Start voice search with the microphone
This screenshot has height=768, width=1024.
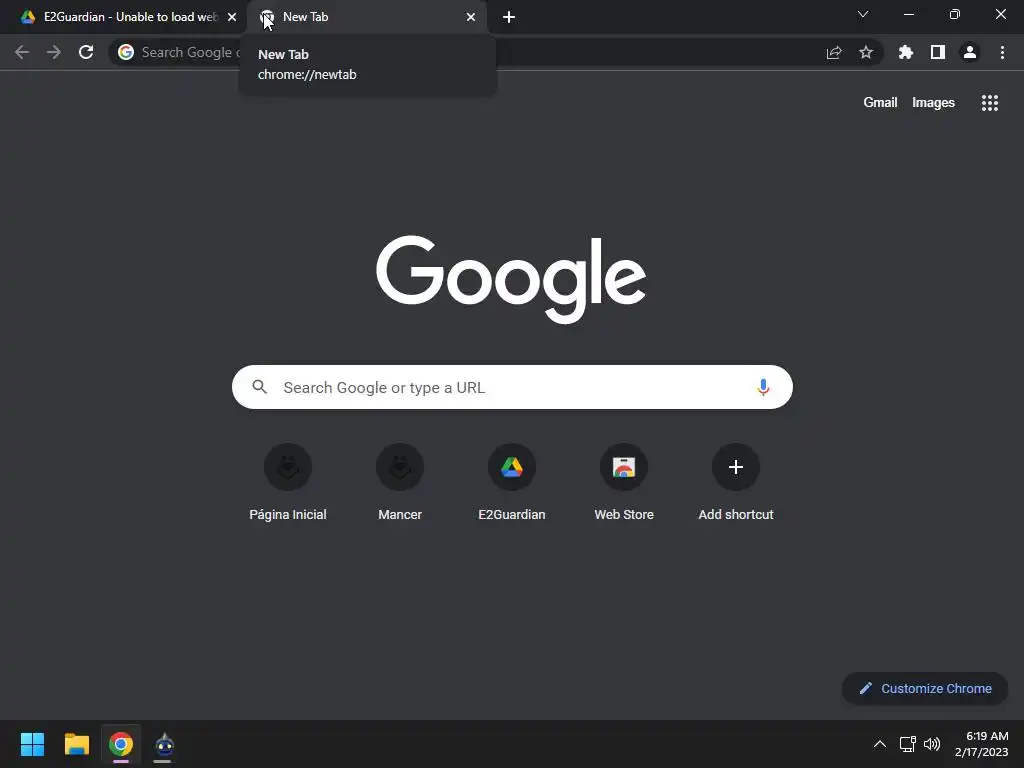pyautogui.click(x=763, y=387)
